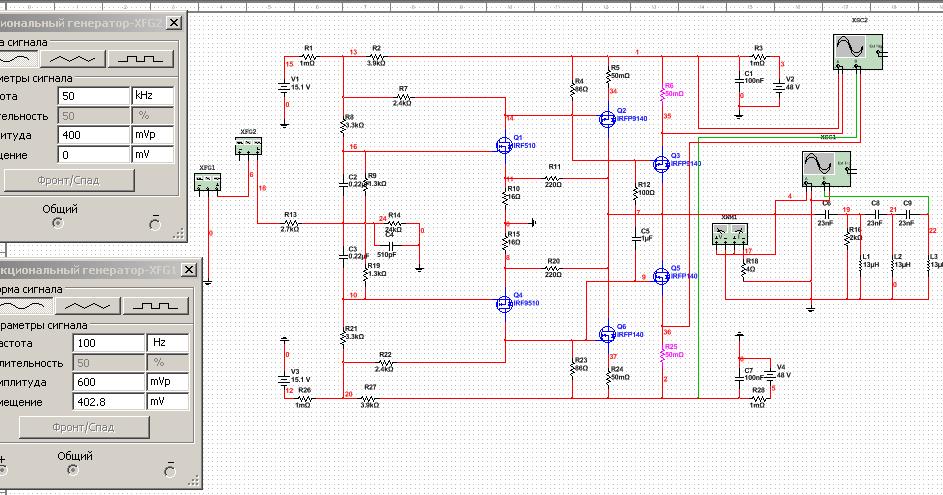This screenshot has width=943, height=495.
Task: Select capacitor C1 100nF
Action: click(740, 79)
